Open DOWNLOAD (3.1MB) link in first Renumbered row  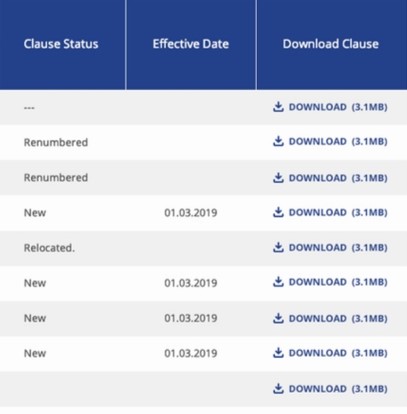330,141
